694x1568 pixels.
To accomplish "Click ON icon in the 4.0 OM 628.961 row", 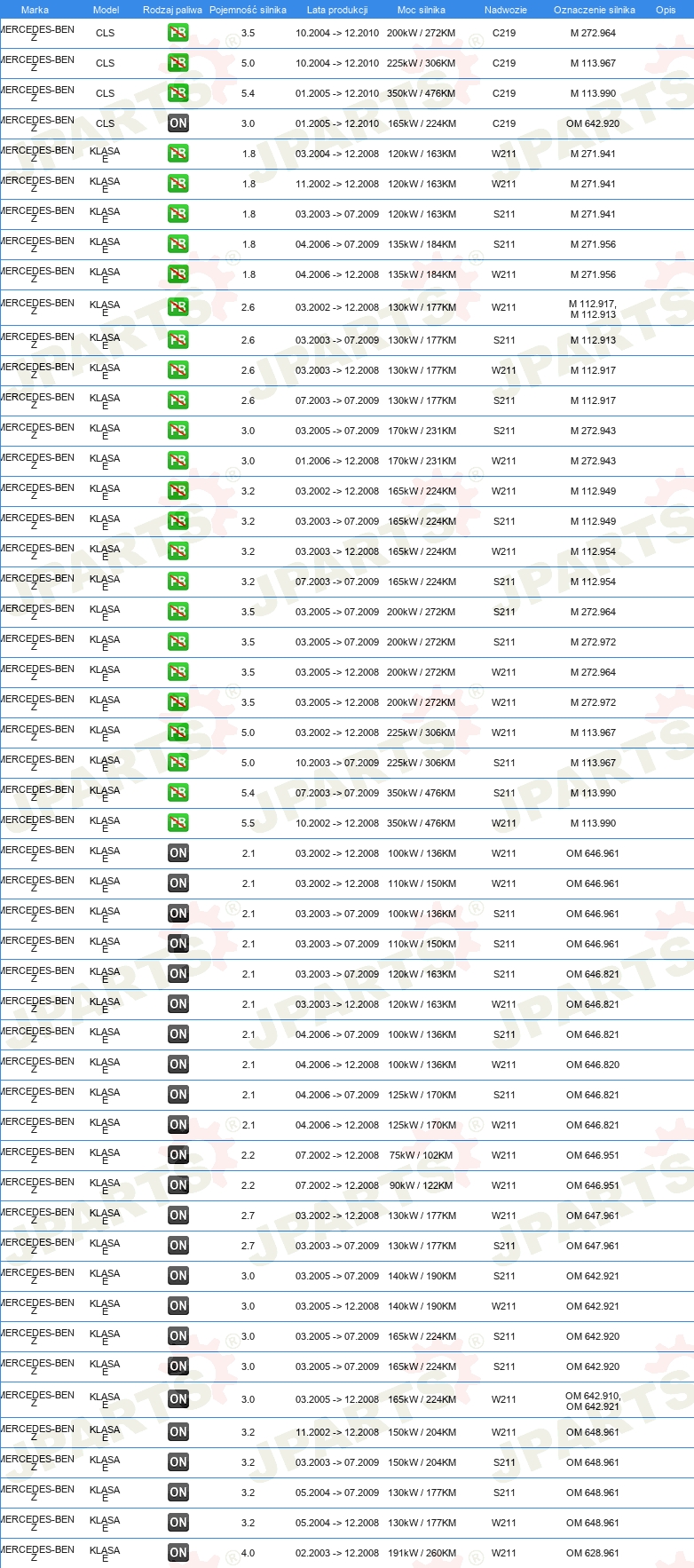I will [x=178, y=1553].
